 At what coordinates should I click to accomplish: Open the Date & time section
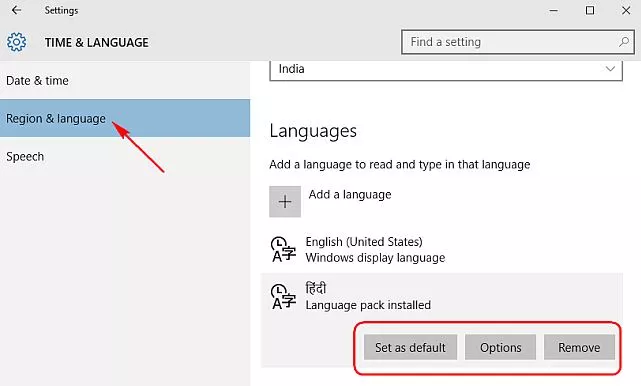pyautogui.click(x=125, y=81)
